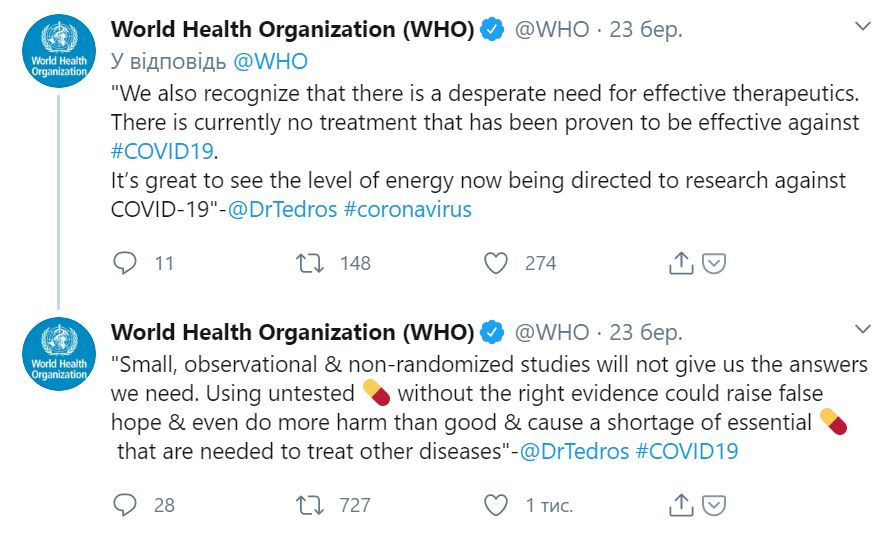Like the second tweet with 1 тис. likes
Viewport: 890px width, 543px height.
496,505
